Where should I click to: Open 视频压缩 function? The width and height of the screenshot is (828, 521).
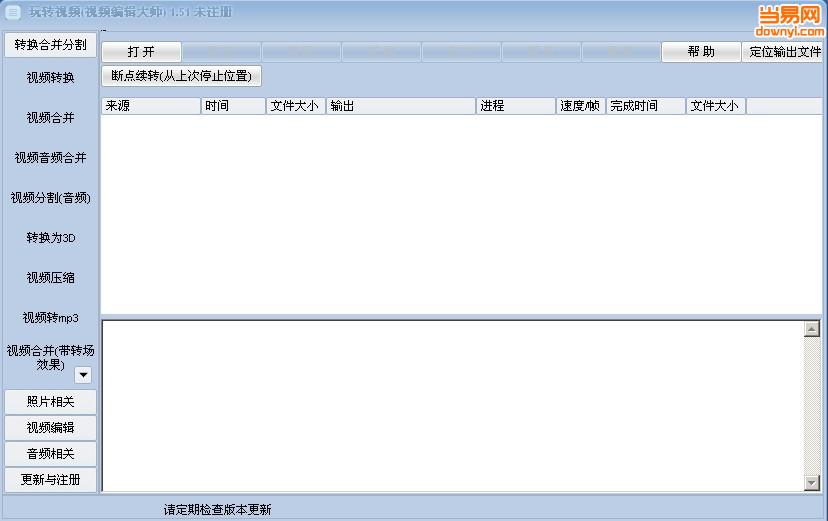coord(50,278)
